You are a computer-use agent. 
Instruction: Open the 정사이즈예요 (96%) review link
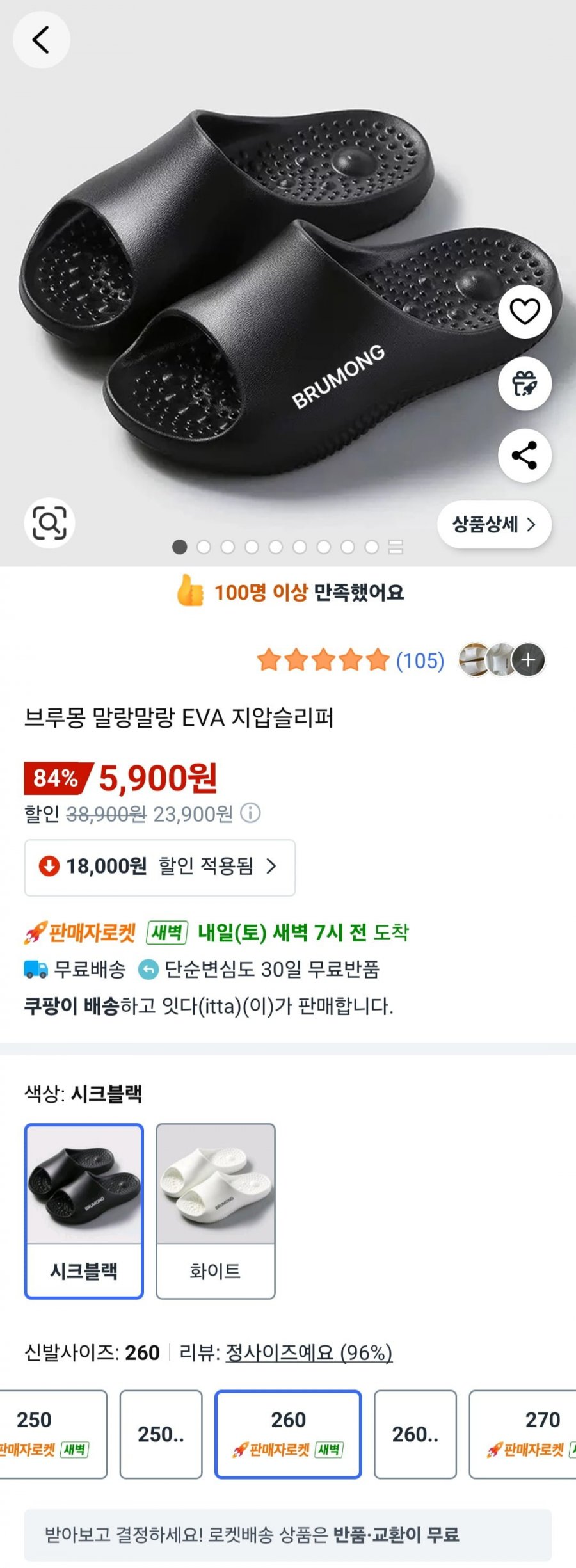click(308, 1352)
